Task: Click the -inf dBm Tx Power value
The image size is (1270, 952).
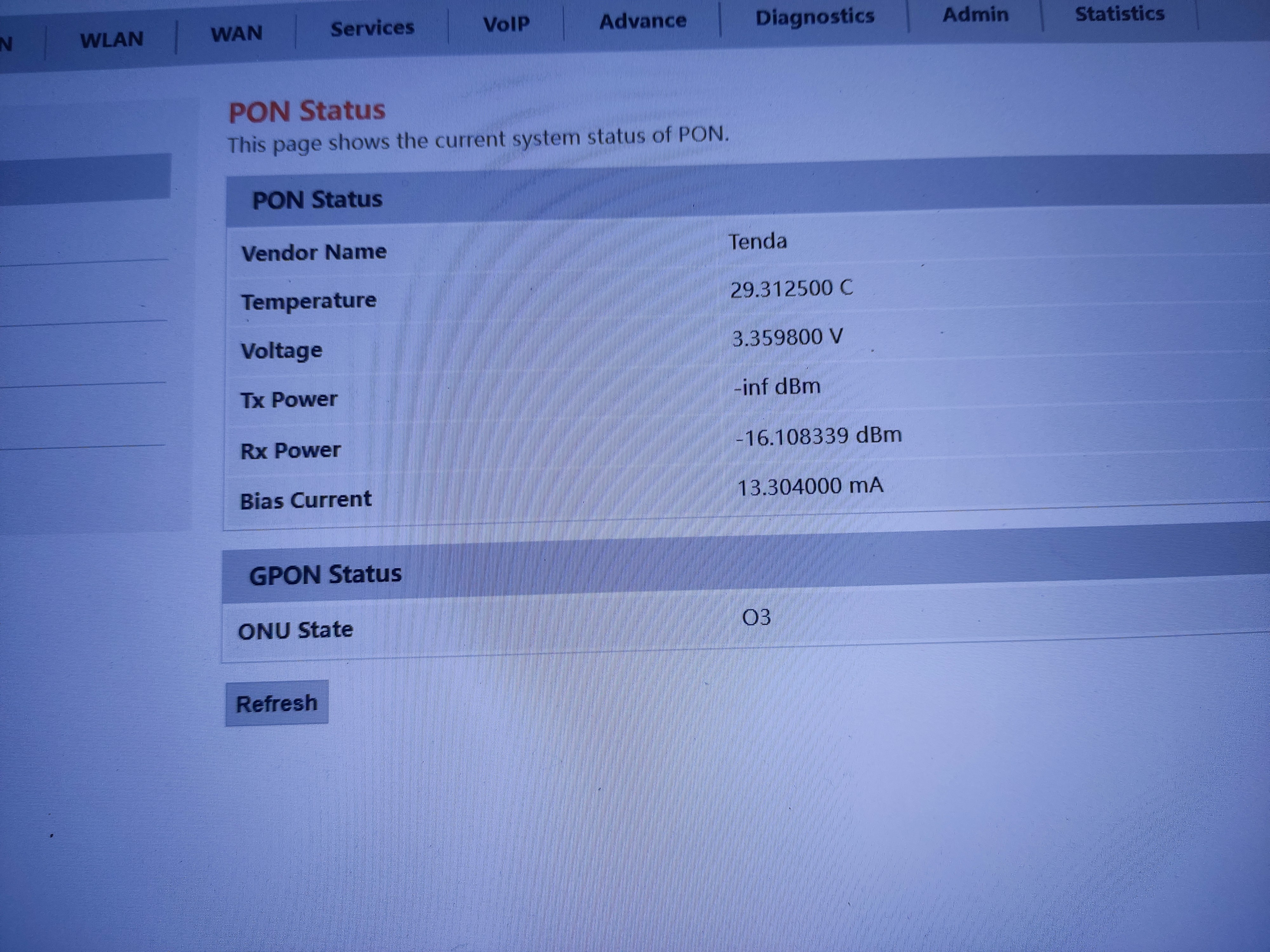Action: click(777, 387)
